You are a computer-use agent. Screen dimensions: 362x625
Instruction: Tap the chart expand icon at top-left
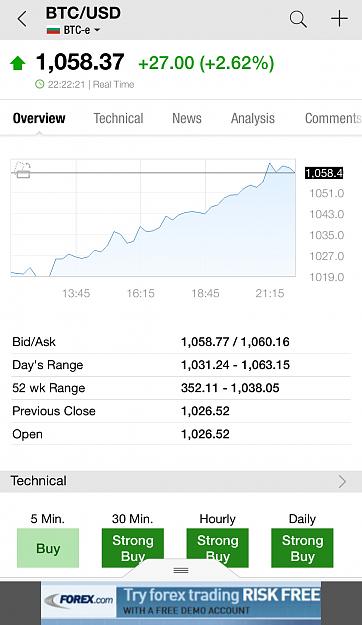click(x=22, y=169)
